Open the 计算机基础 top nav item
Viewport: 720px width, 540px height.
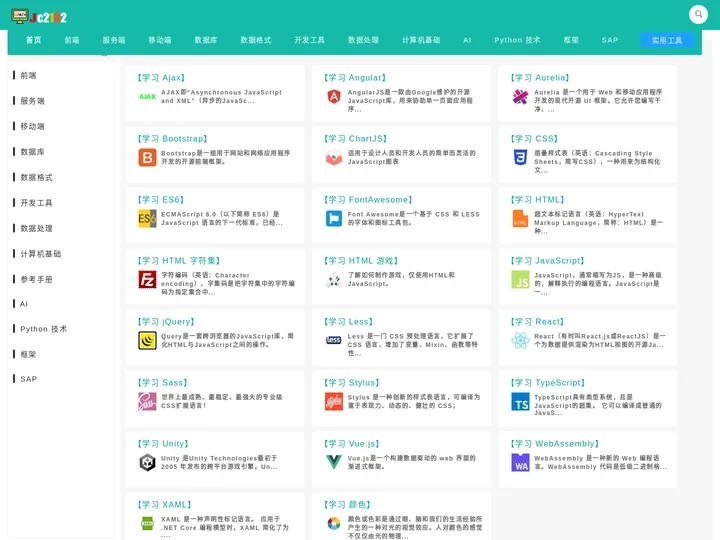tap(421, 40)
